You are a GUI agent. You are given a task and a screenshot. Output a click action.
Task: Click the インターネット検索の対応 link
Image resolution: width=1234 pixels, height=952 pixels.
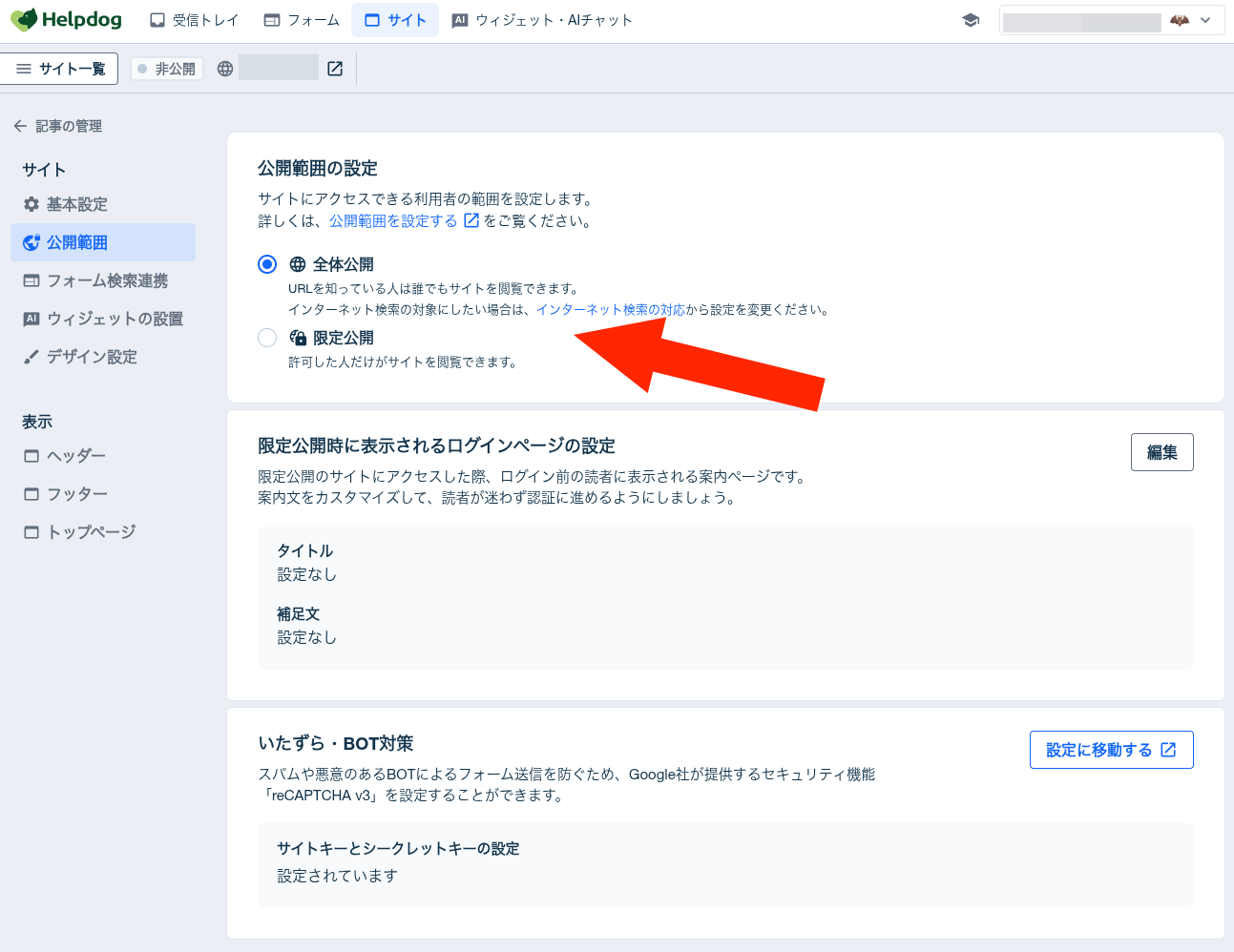[611, 309]
